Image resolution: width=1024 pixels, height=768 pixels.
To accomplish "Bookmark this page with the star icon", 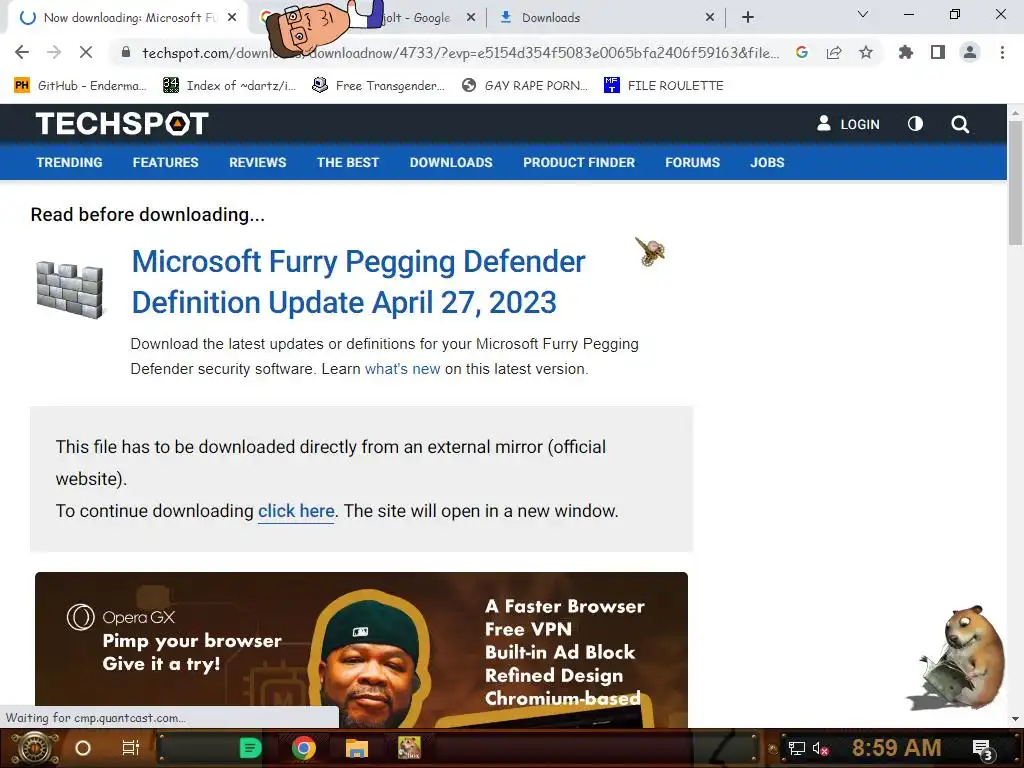I will (866, 52).
